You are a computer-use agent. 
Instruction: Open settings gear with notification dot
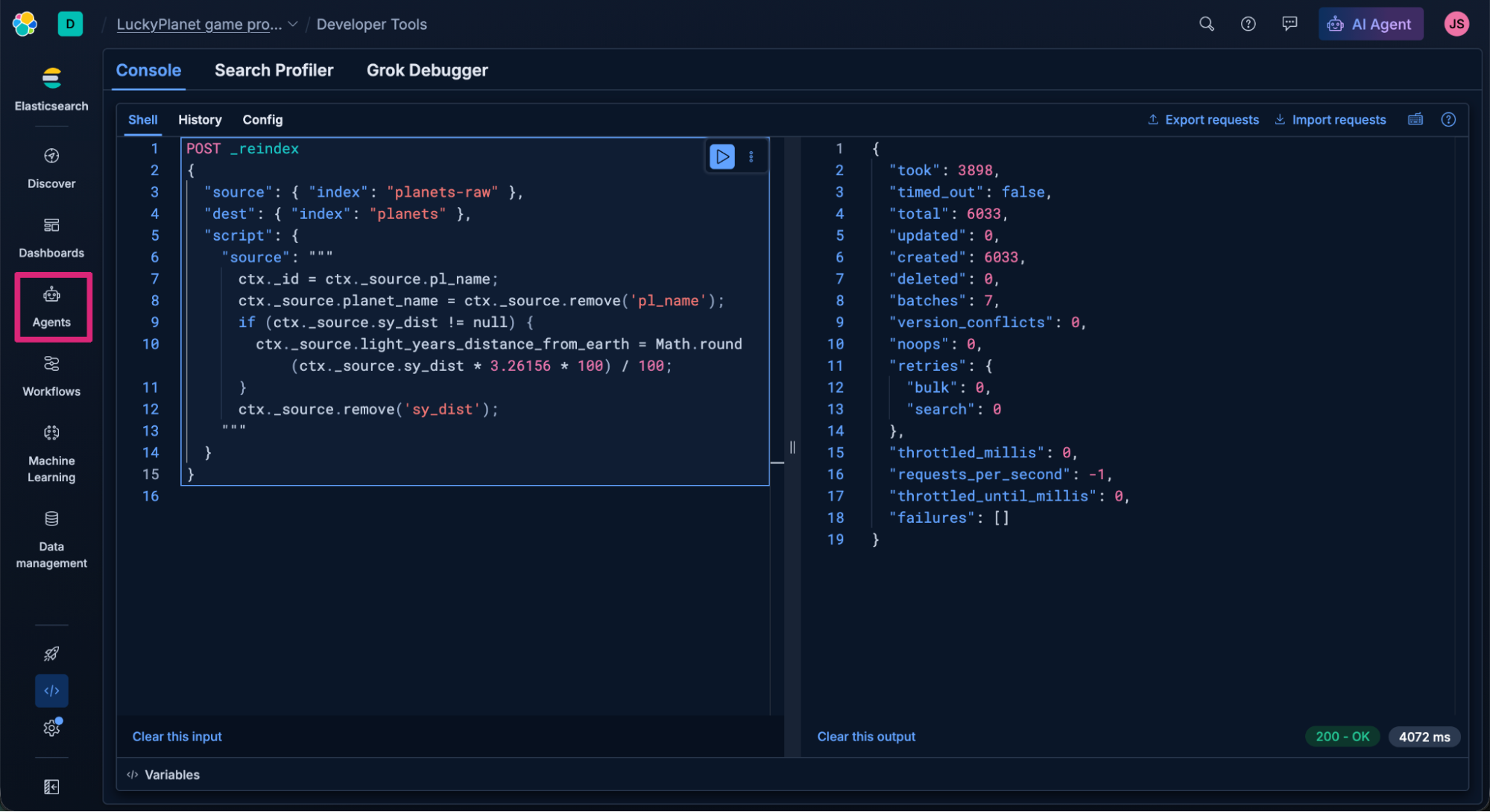click(51, 727)
